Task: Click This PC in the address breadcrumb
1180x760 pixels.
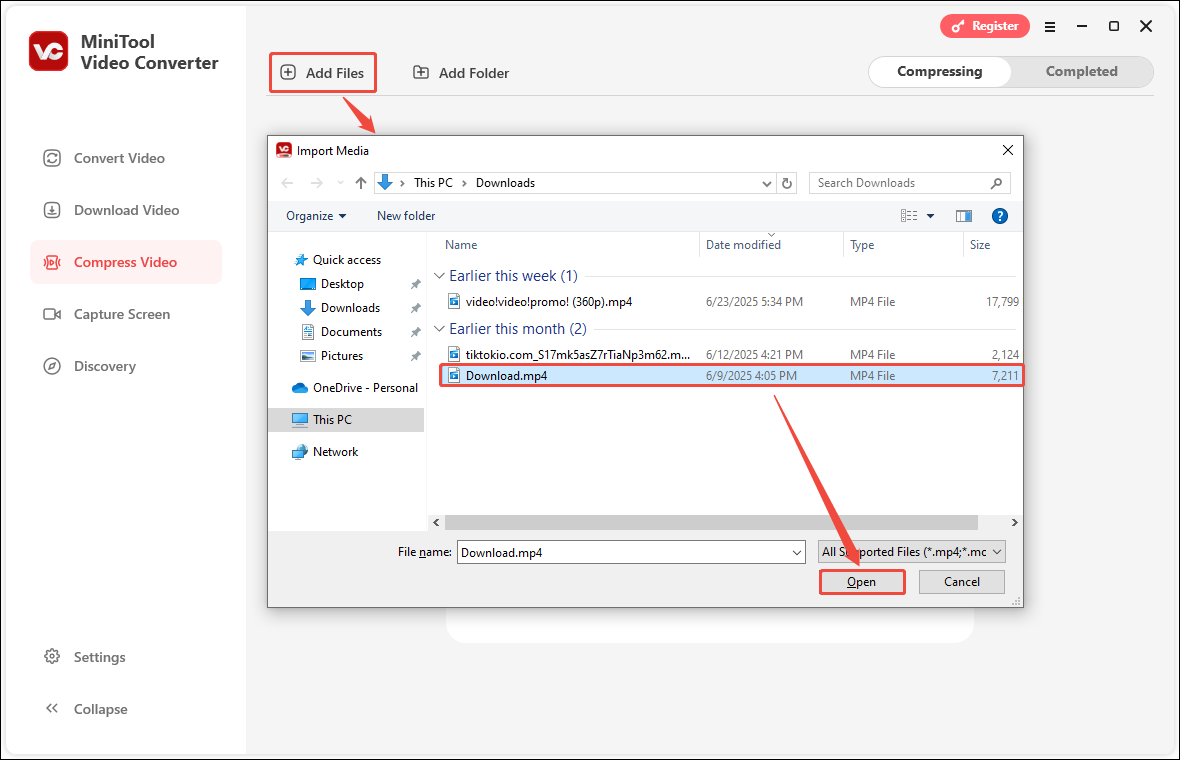Action: [x=433, y=183]
